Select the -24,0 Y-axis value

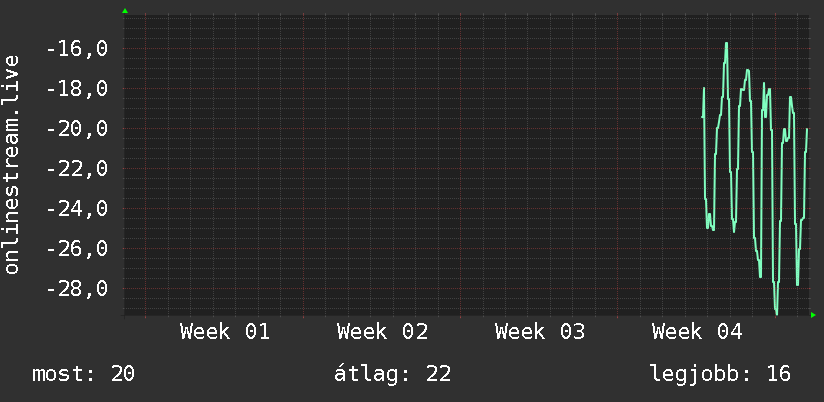pos(75,209)
